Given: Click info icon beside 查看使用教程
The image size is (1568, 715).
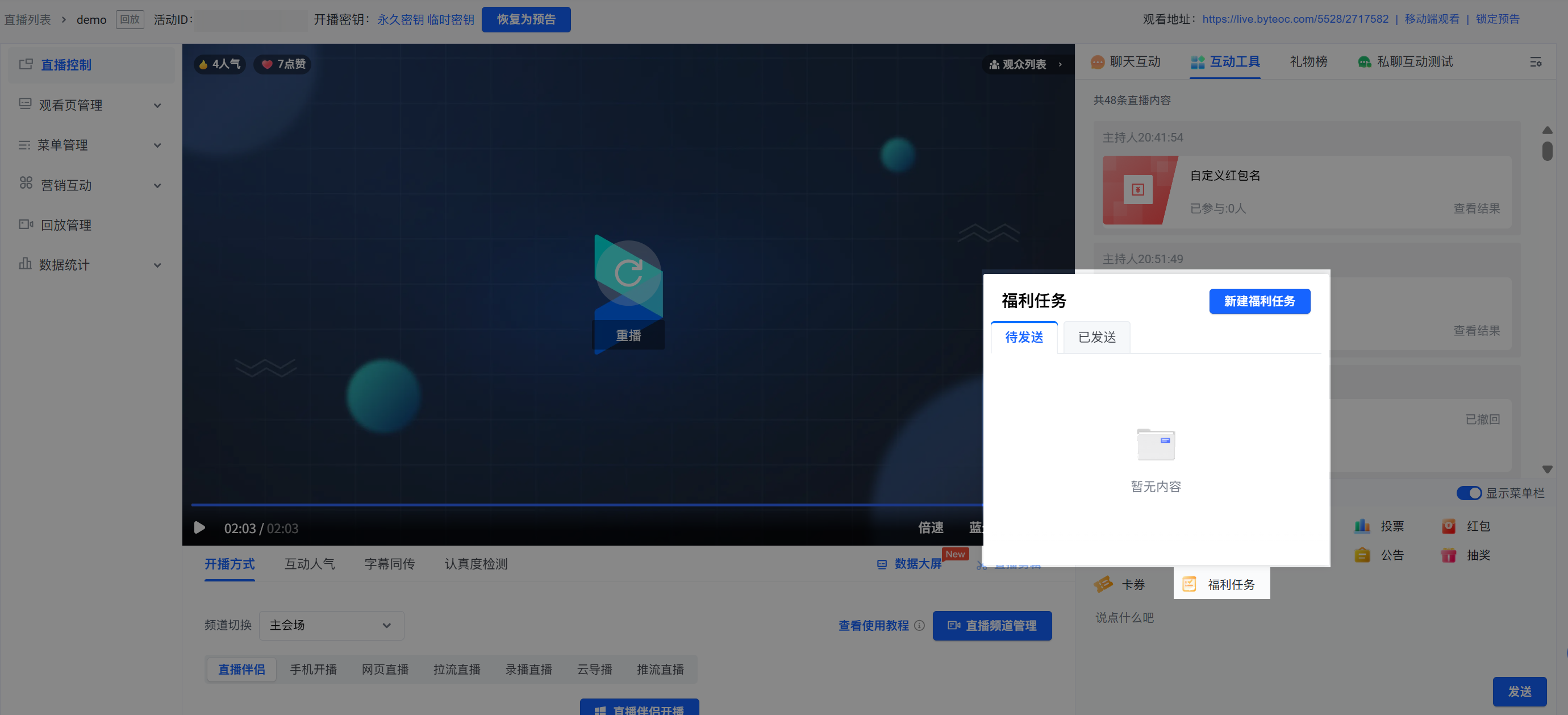Looking at the screenshot, I should pos(919,625).
